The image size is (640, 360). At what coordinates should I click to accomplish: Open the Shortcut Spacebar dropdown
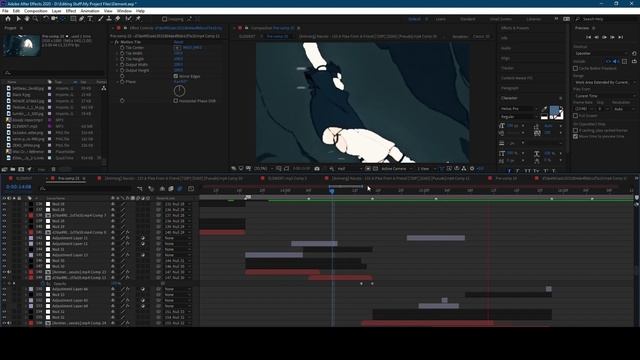coord(601,53)
